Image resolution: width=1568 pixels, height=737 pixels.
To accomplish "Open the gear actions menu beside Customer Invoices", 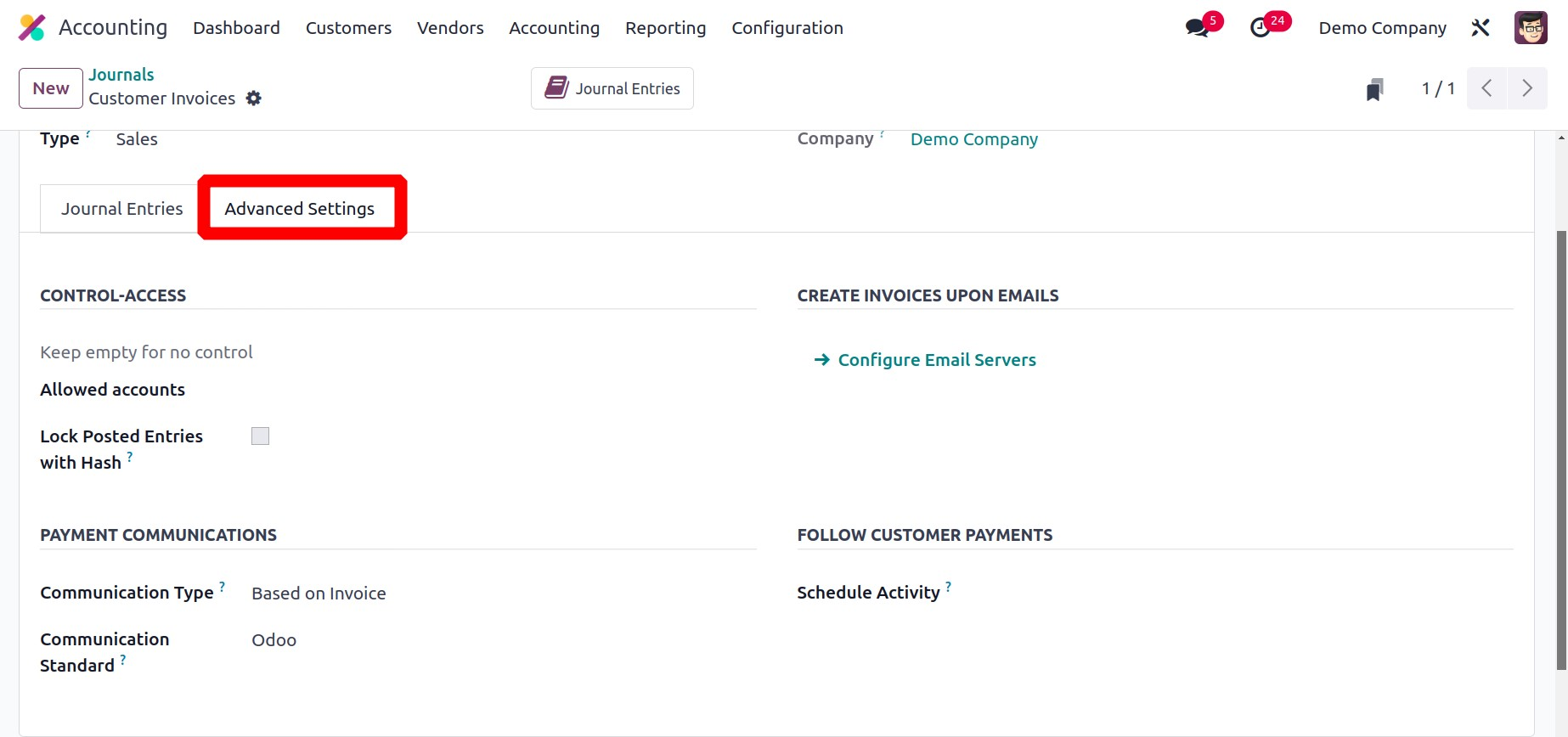I will click(x=254, y=98).
